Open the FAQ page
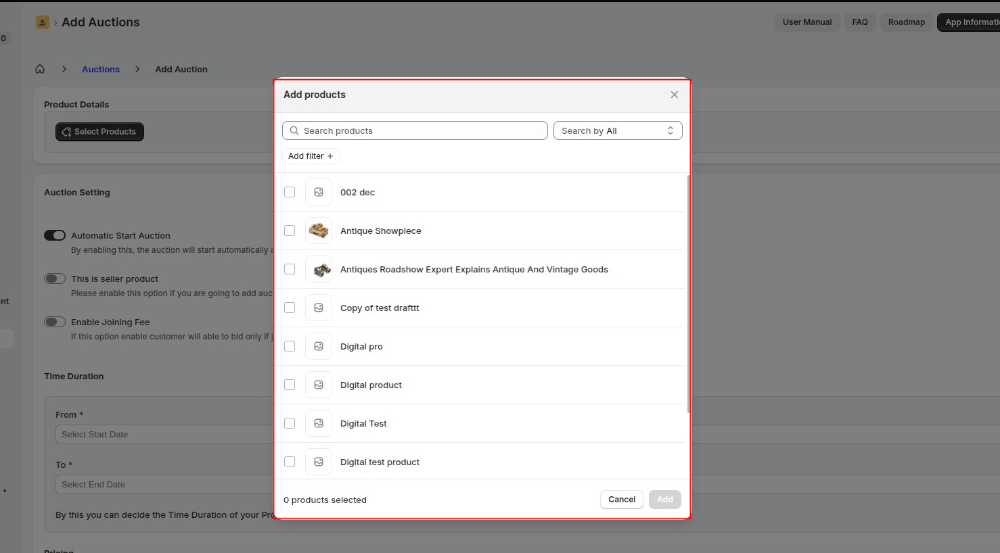Screen dimensions: 1000x553 point(860,22)
